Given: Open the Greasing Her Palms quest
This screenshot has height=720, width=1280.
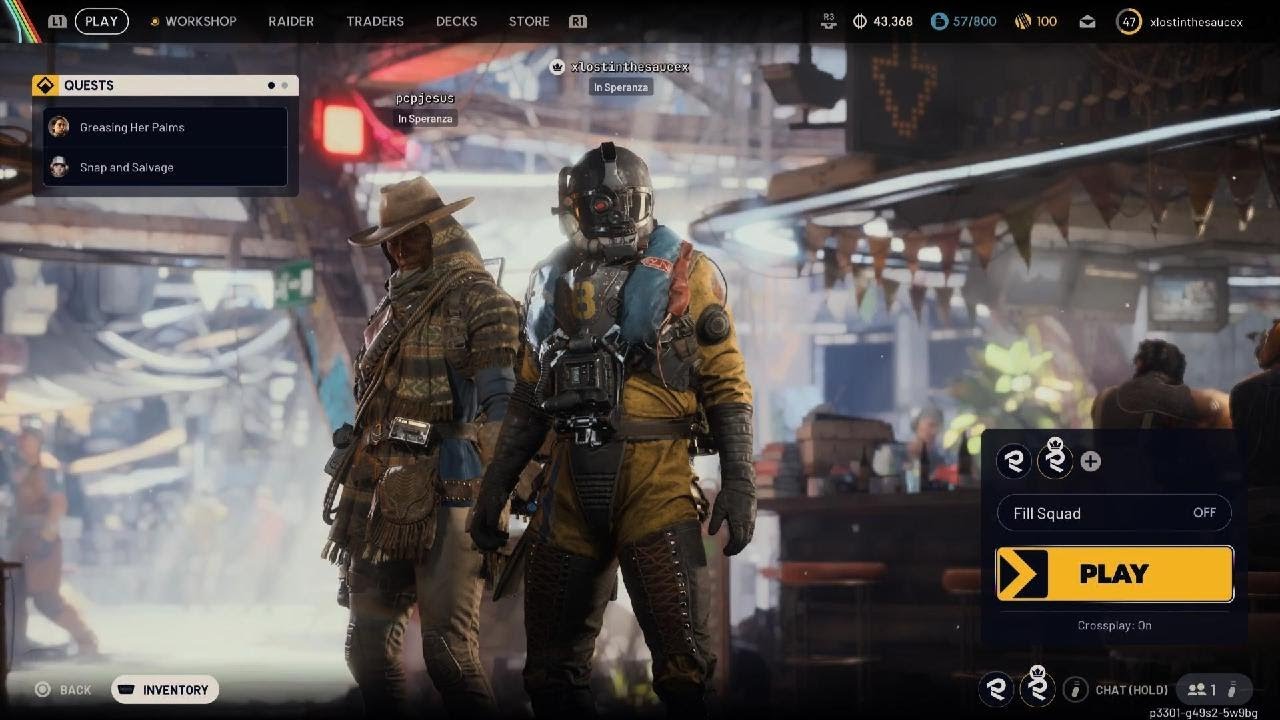Looking at the screenshot, I should (x=166, y=127).
